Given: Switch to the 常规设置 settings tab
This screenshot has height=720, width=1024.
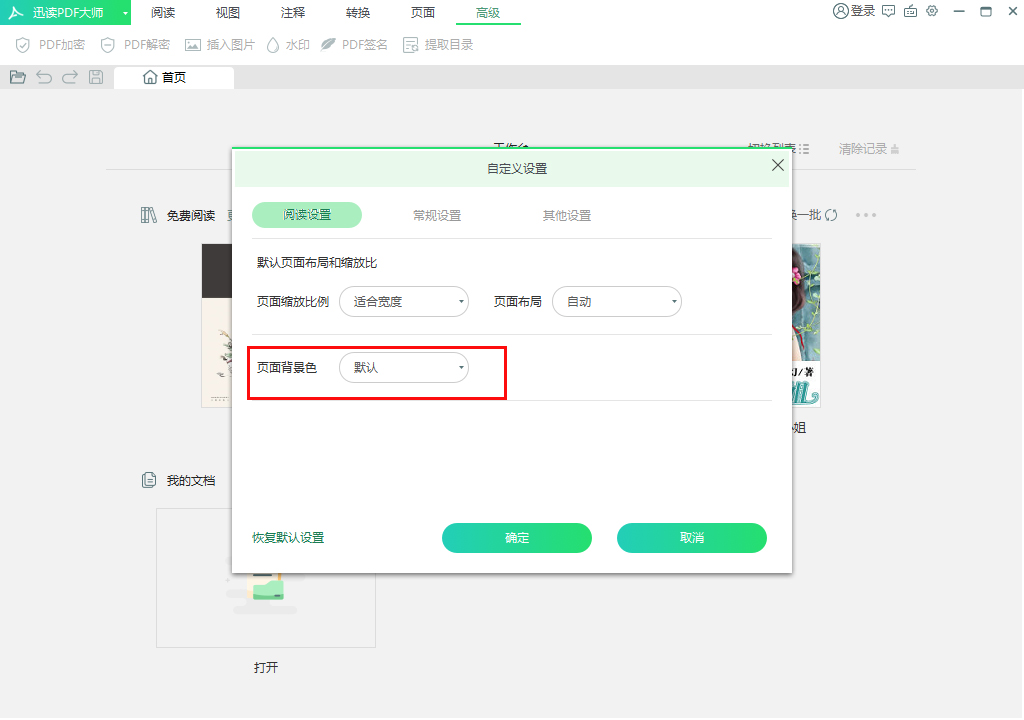Looking at the screenshot, I should 435,214.
